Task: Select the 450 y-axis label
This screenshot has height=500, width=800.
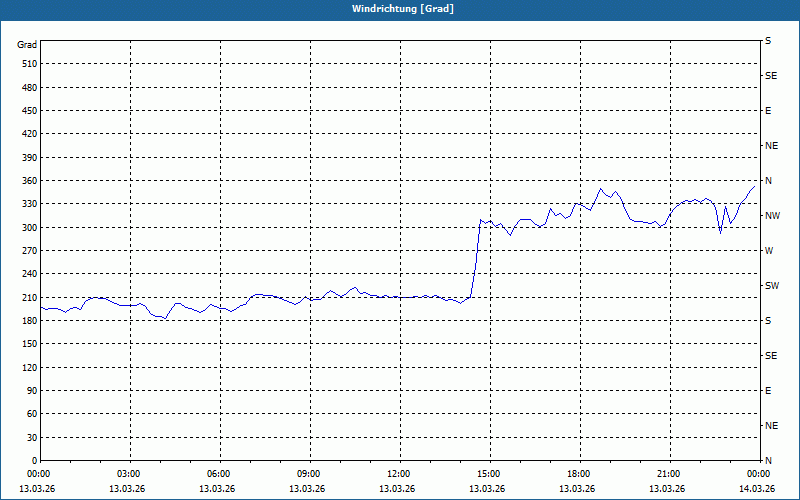Action: pyautogui.click(x=30, y=111)
